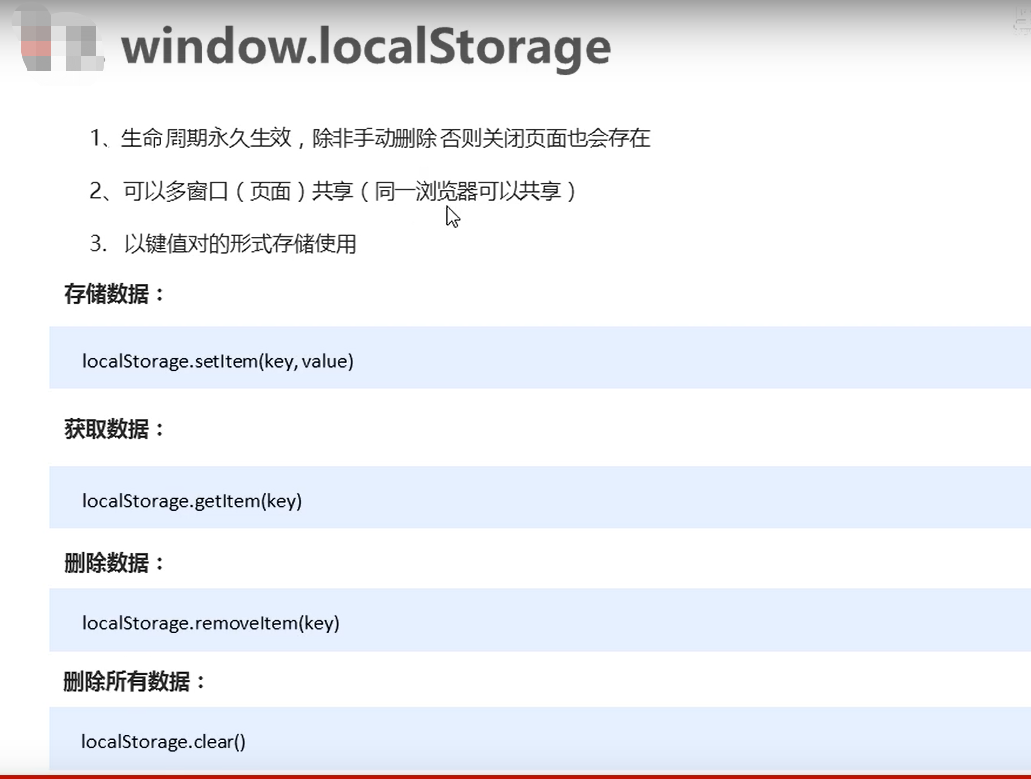Click the localStorage.getItem(key) code line

pyautogui.click(x=192, y=501)
